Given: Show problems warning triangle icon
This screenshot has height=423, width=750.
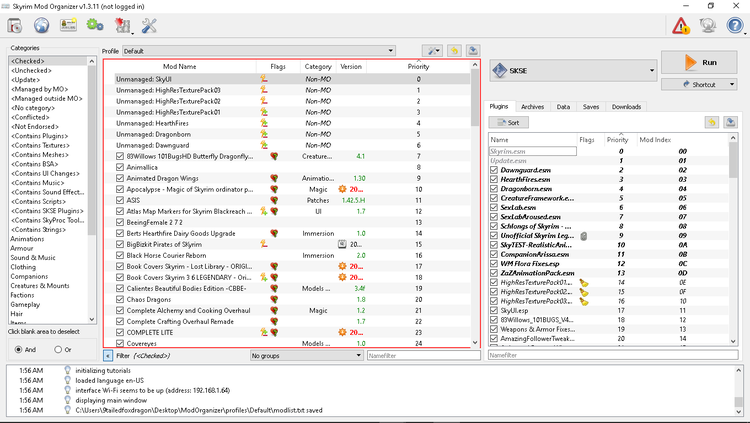Looking at the screenshot, I should point(681,25).
